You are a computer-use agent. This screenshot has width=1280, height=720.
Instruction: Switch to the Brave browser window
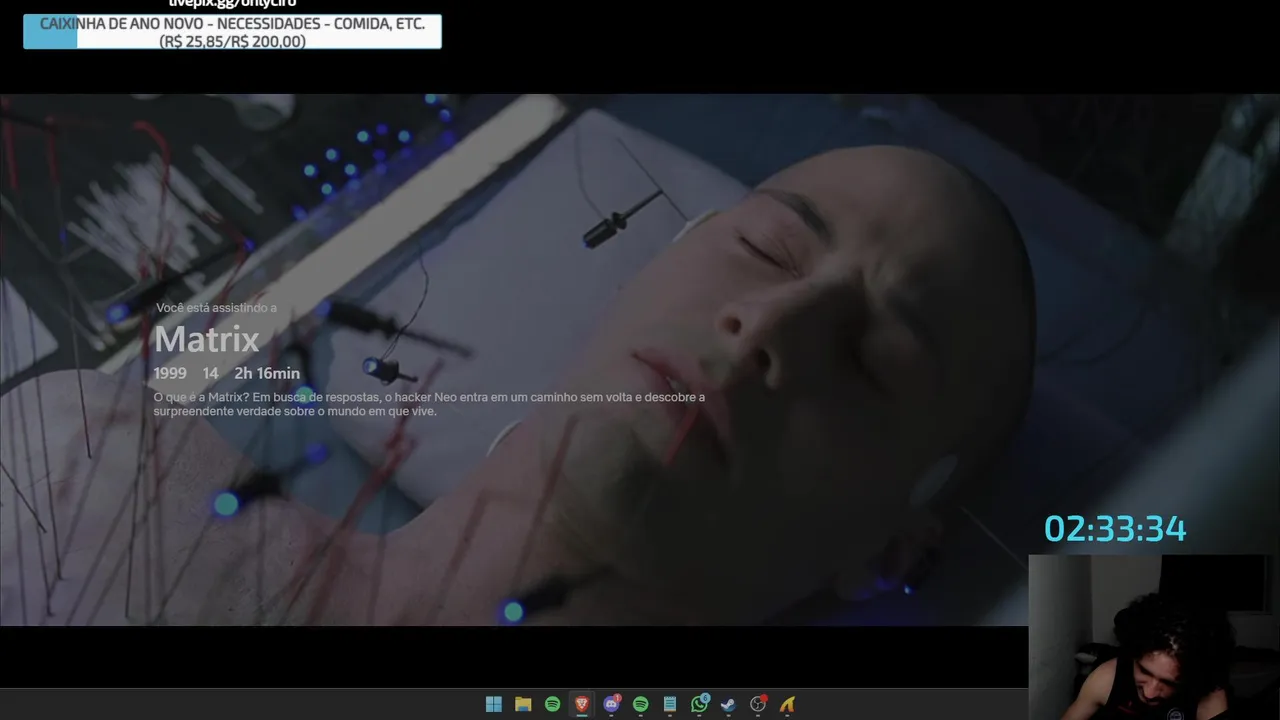pos(582,704)
